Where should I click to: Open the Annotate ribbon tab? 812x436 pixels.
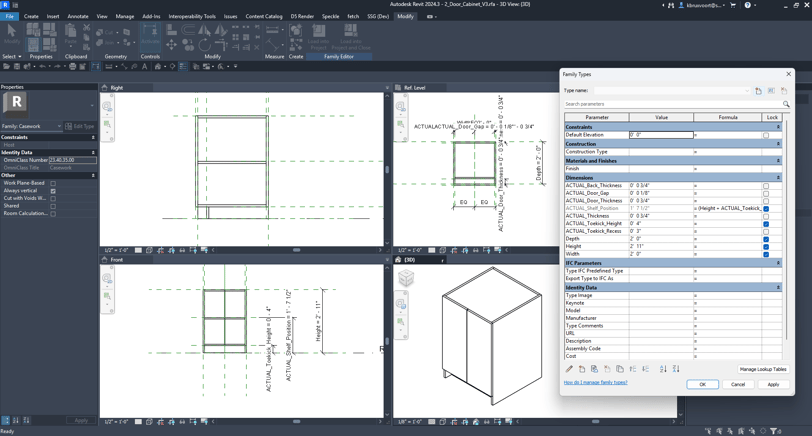(78, 17)
